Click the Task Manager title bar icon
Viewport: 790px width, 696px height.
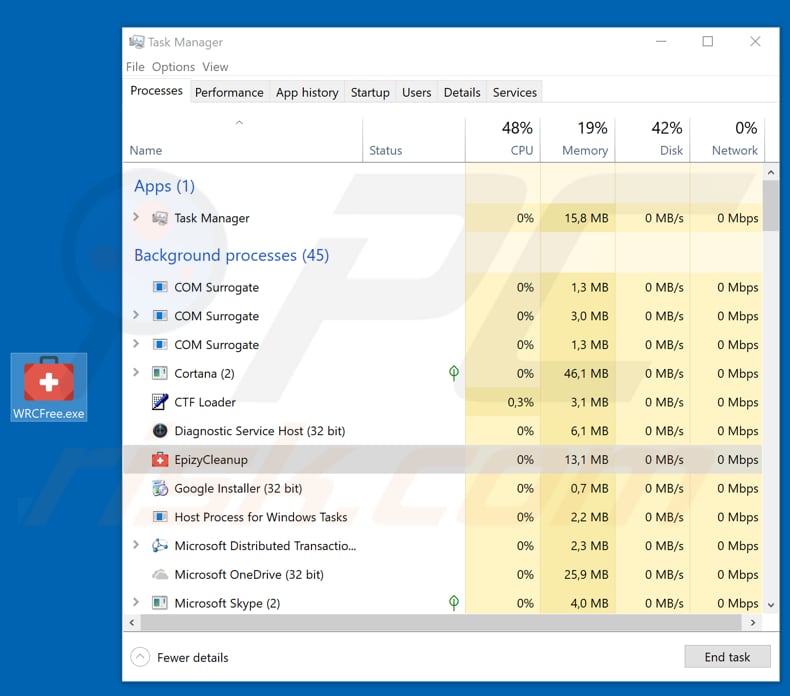137,42
